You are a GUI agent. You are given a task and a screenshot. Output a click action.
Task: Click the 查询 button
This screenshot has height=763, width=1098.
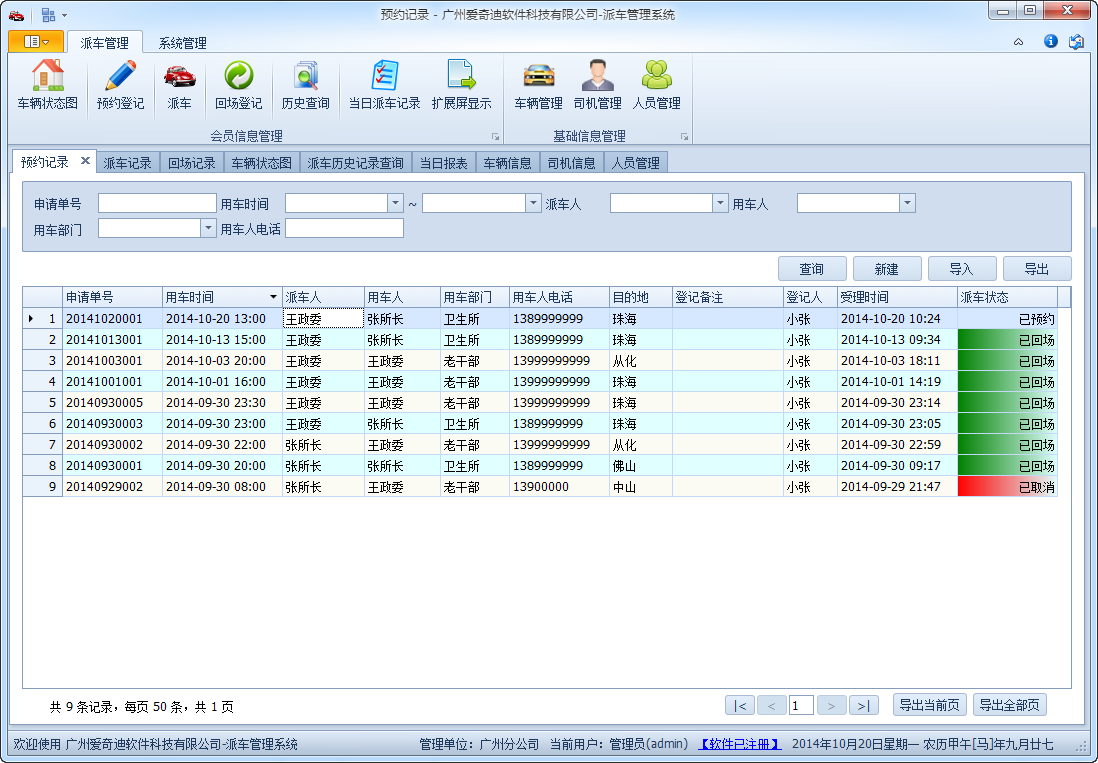coord(812,269)
